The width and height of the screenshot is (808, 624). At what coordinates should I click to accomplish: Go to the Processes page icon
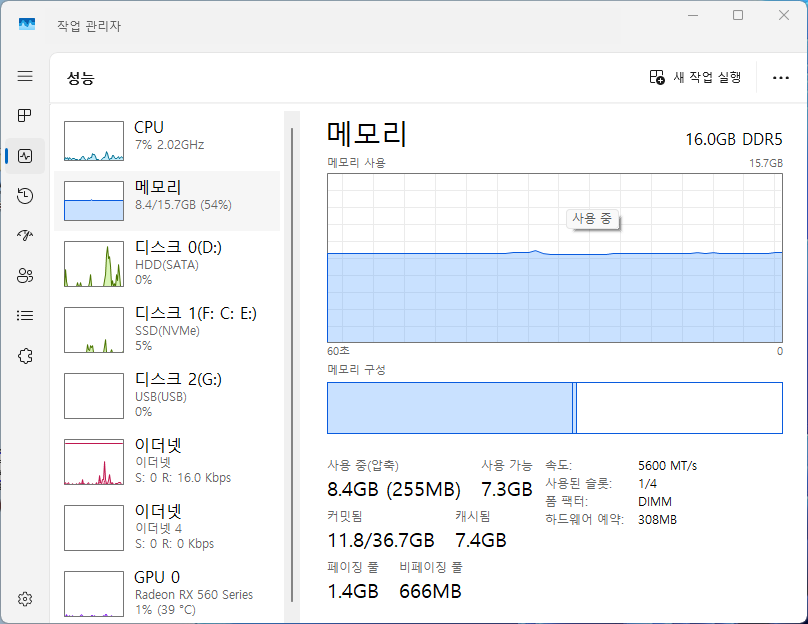25,115
